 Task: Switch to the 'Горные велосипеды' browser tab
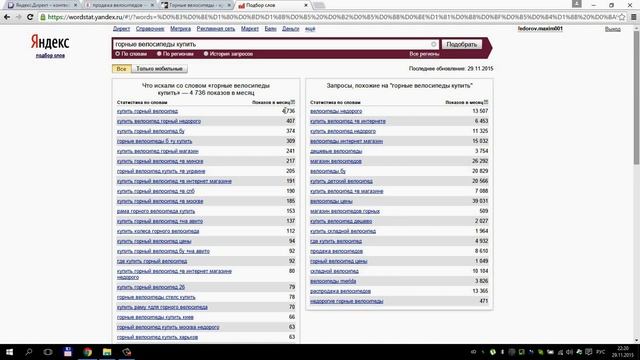pyautogui.click(x=195, y=5)
